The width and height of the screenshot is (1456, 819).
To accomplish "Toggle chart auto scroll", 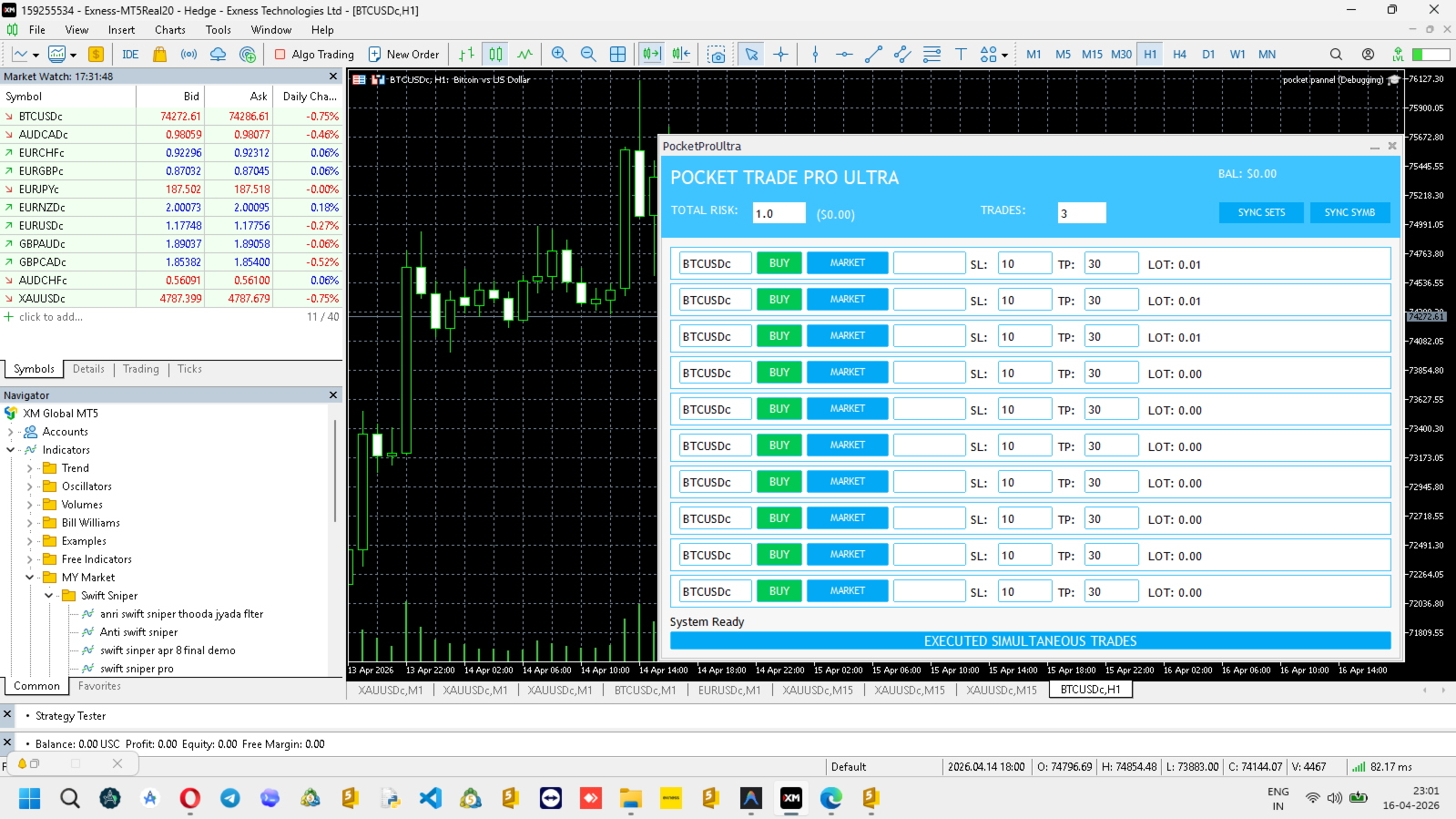I will click(651, 55).
